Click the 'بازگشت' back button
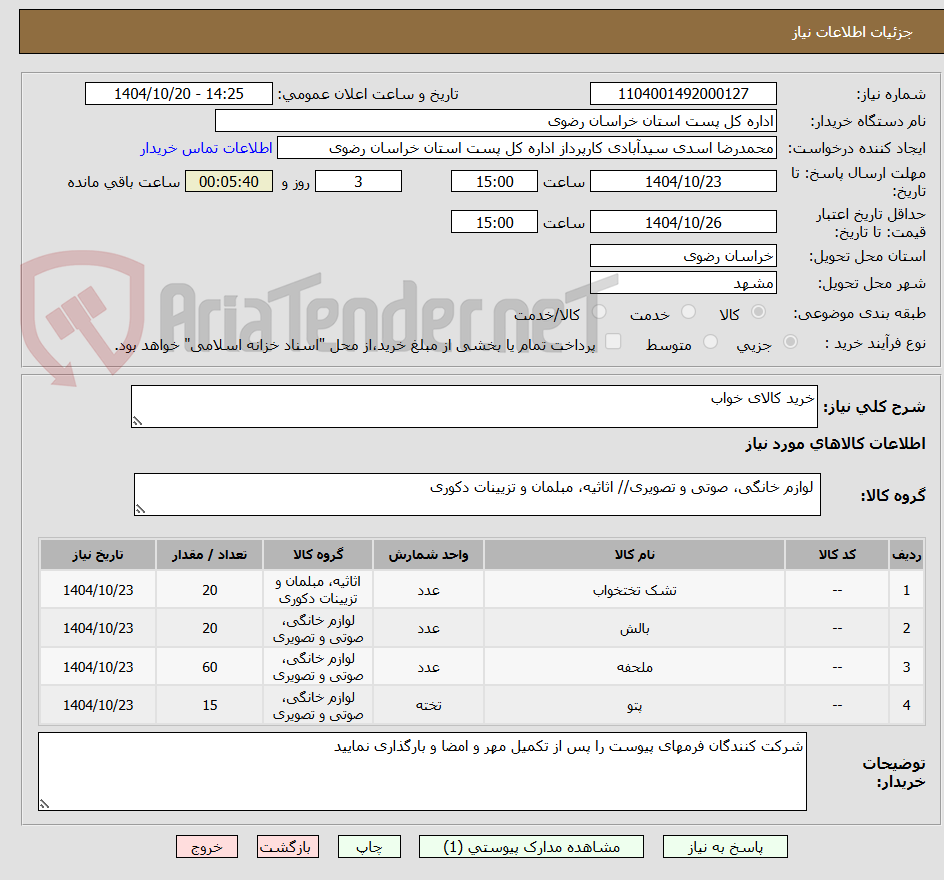 click(287, 846)
